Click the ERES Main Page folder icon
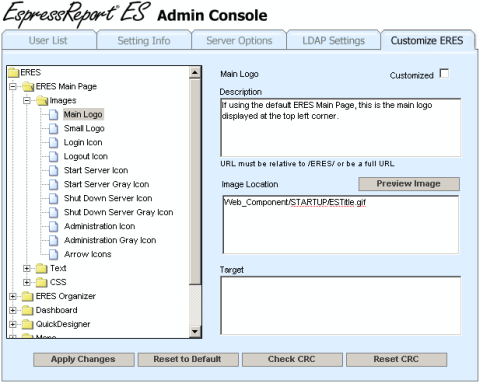Image resolution: width=480 pixels, height=383 pixels. pos(28,87)
